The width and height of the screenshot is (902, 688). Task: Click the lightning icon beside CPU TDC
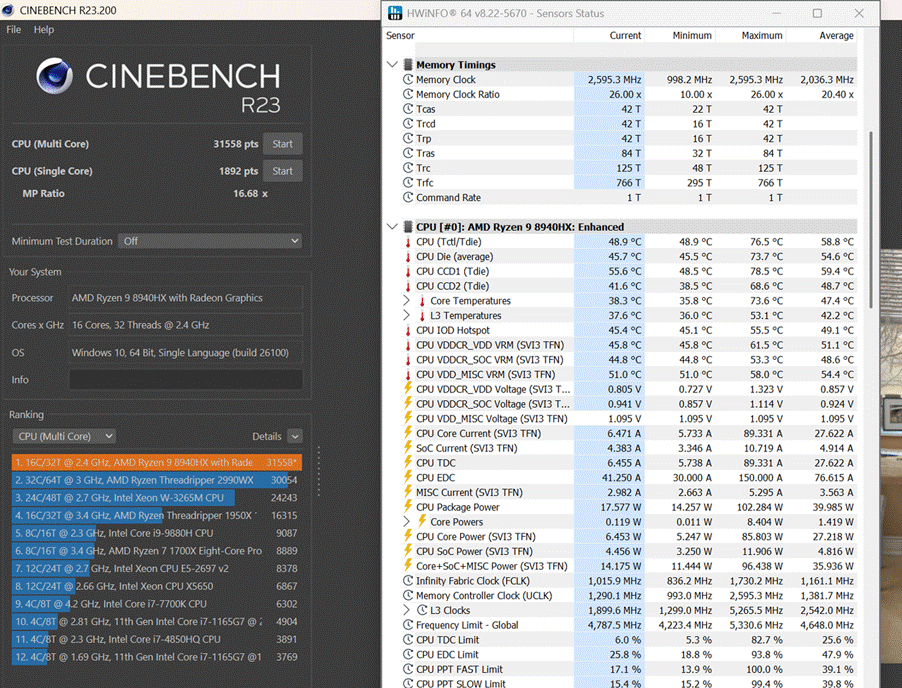click(x=408, y=463)
